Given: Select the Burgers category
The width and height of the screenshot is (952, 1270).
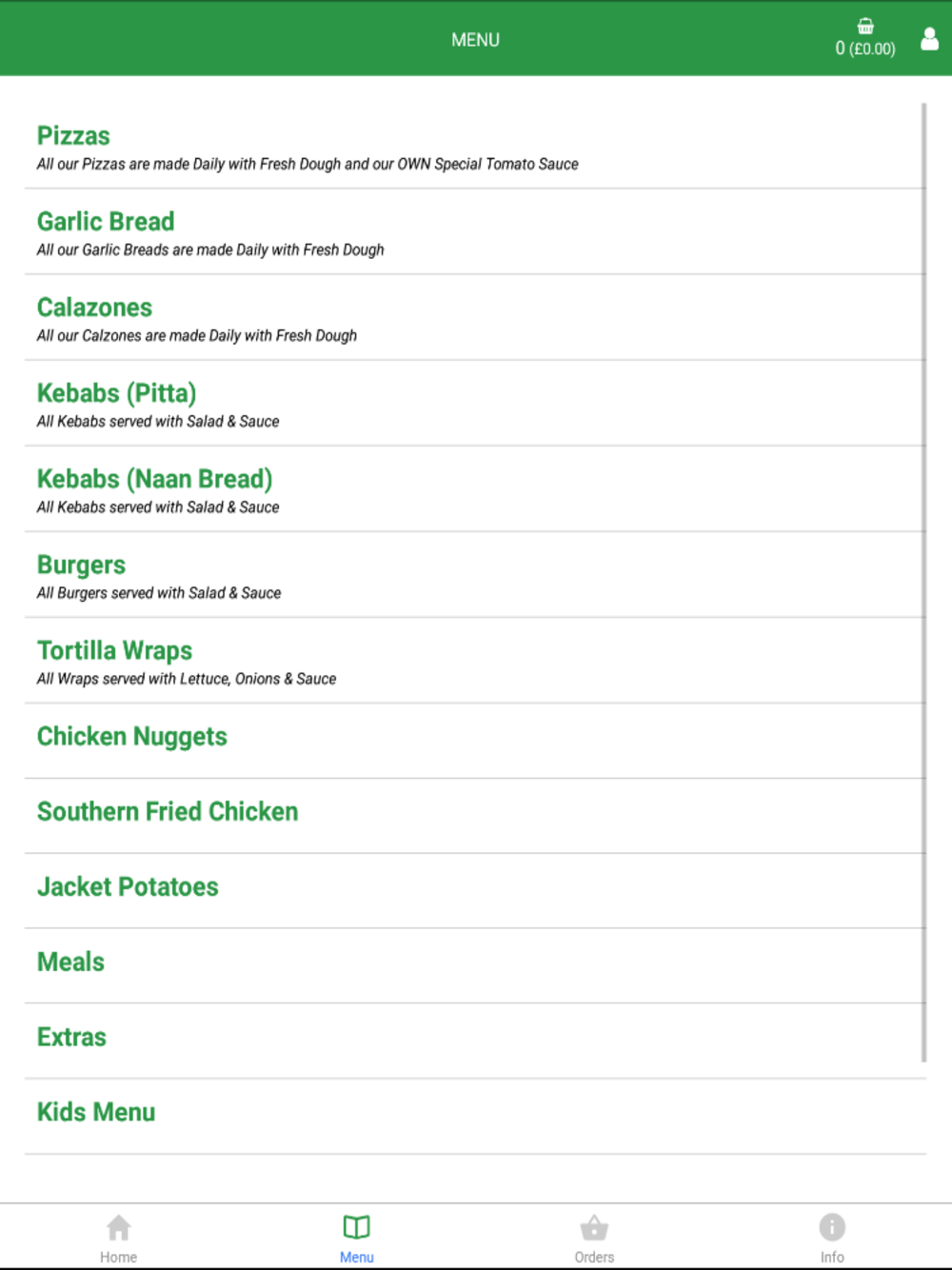Looking at the screenshot, I should (475, 575).
